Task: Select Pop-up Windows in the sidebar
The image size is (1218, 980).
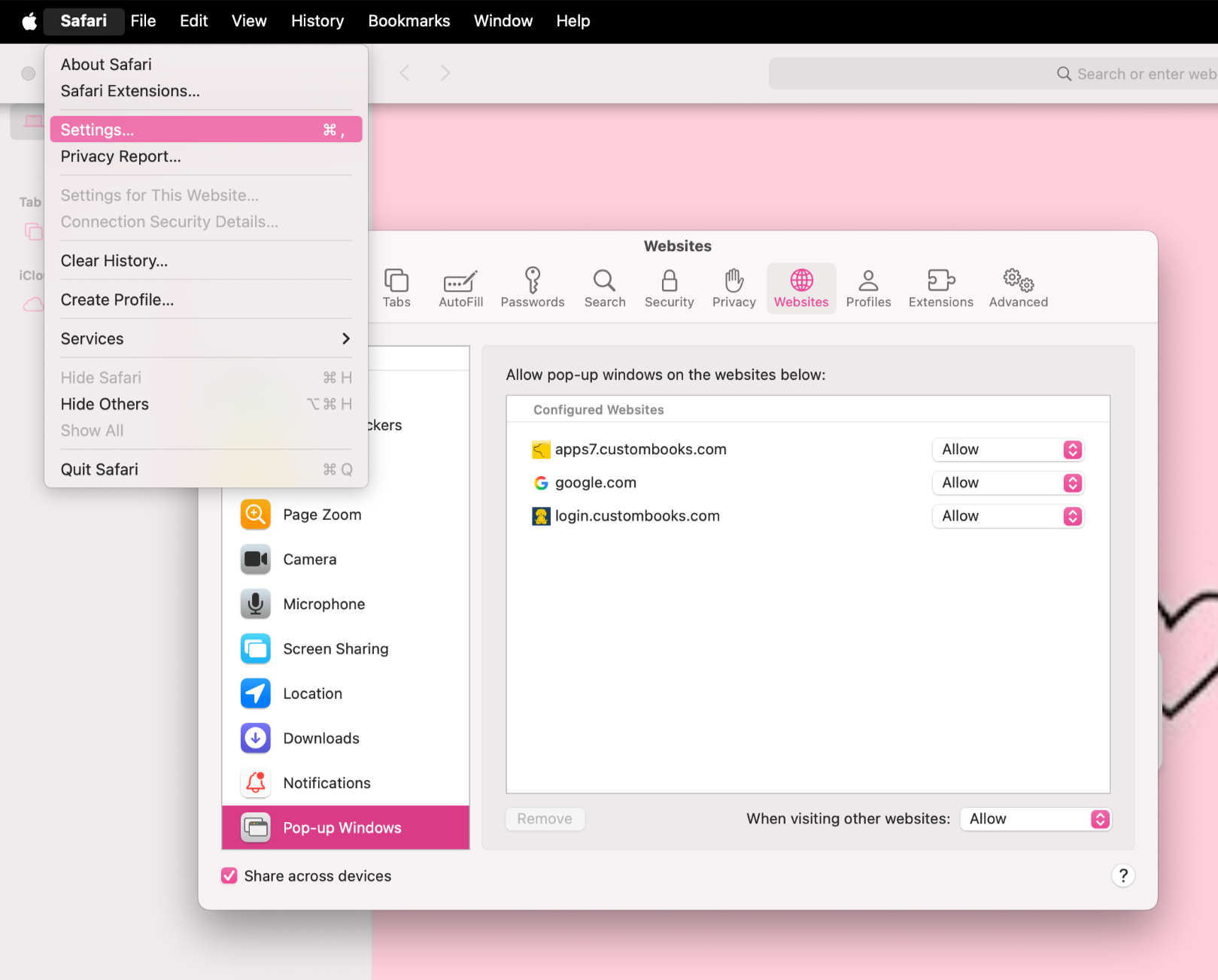Action: pos(346,827)
